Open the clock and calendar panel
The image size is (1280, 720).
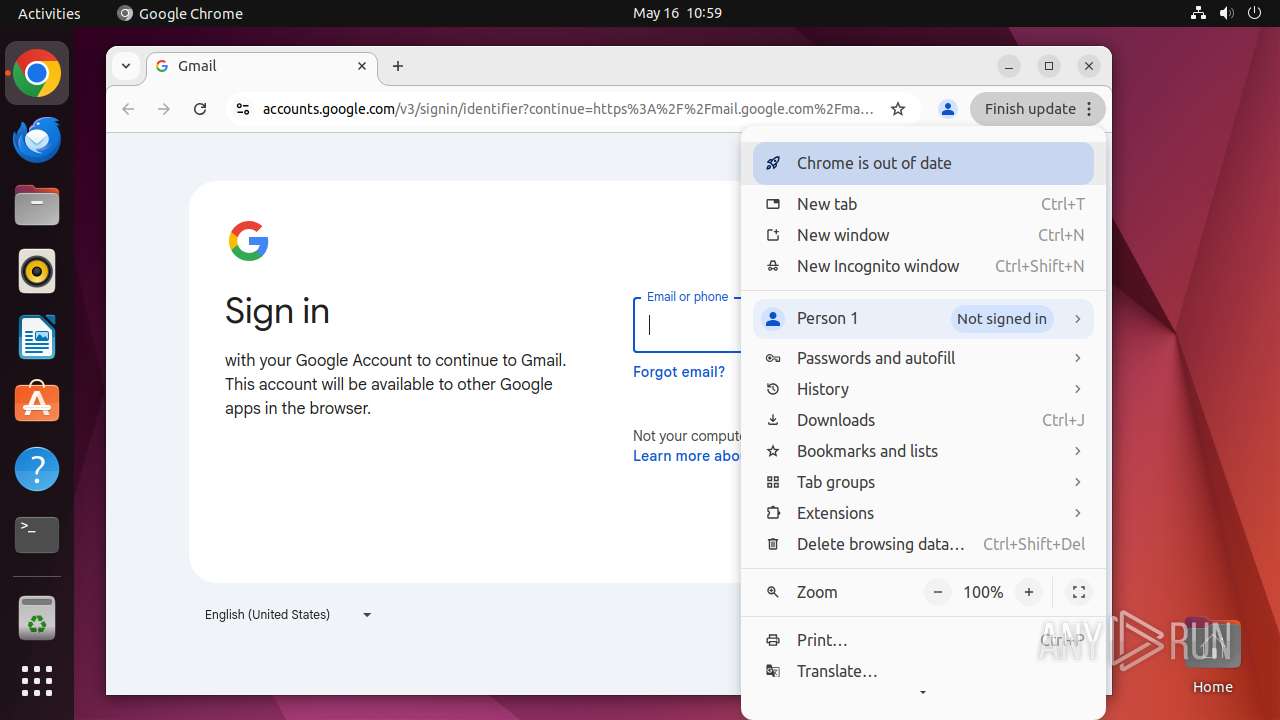tap(677, 13)
